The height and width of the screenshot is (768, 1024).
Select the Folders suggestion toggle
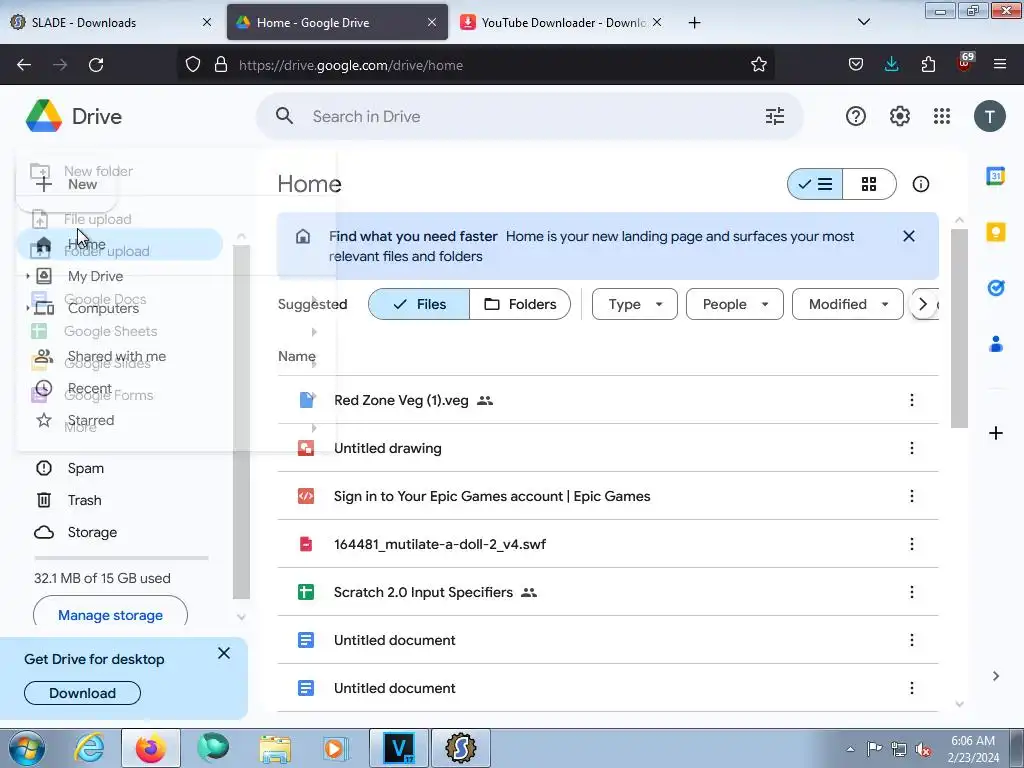pyautogui.click(x=520, y=304)
